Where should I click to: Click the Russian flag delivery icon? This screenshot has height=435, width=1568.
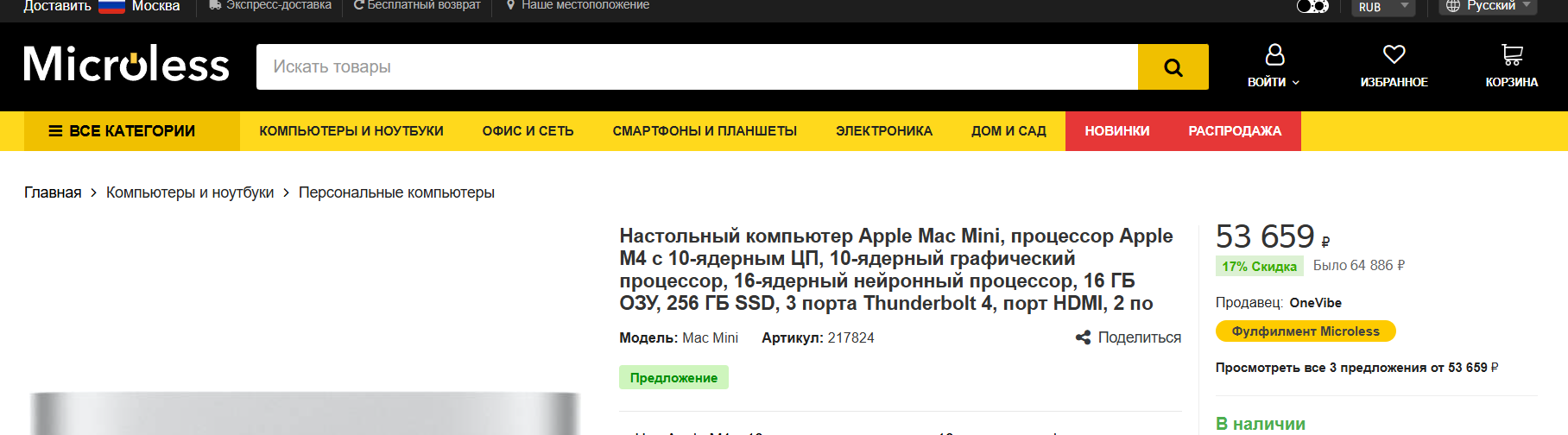point(112,6)
